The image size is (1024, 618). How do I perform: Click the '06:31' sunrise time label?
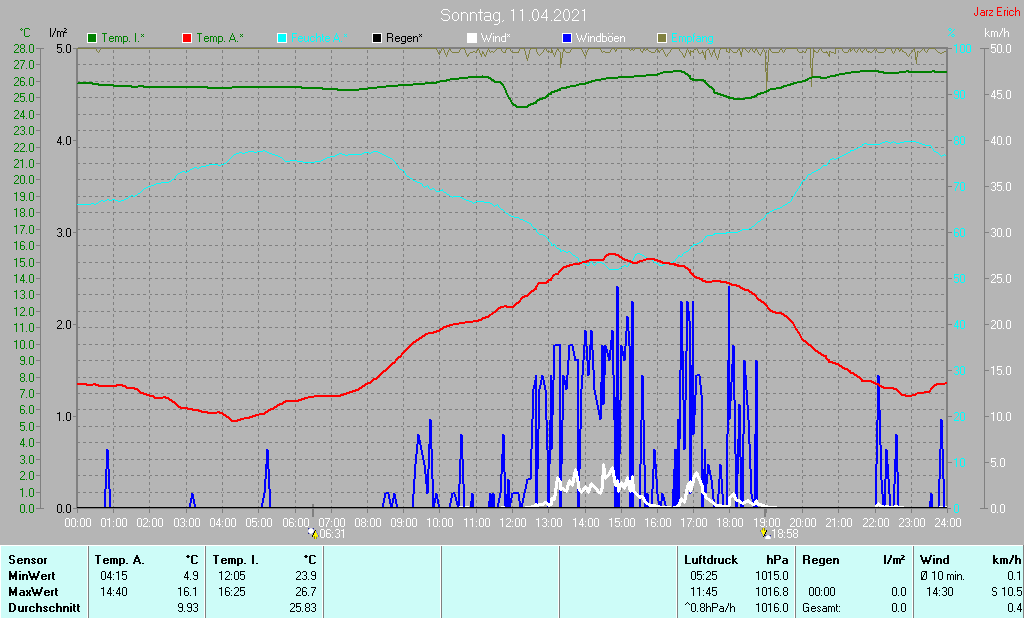[x=332, y=534]
